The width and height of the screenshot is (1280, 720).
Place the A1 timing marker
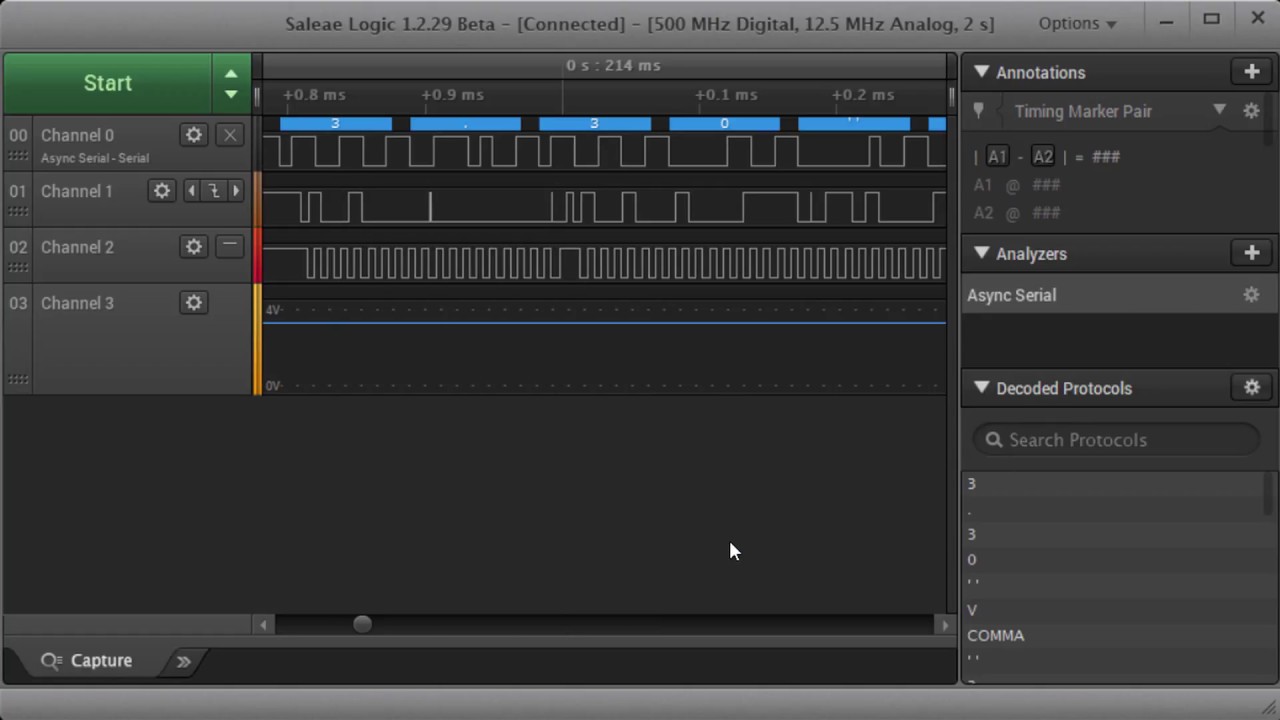click(x=997, y=157)
